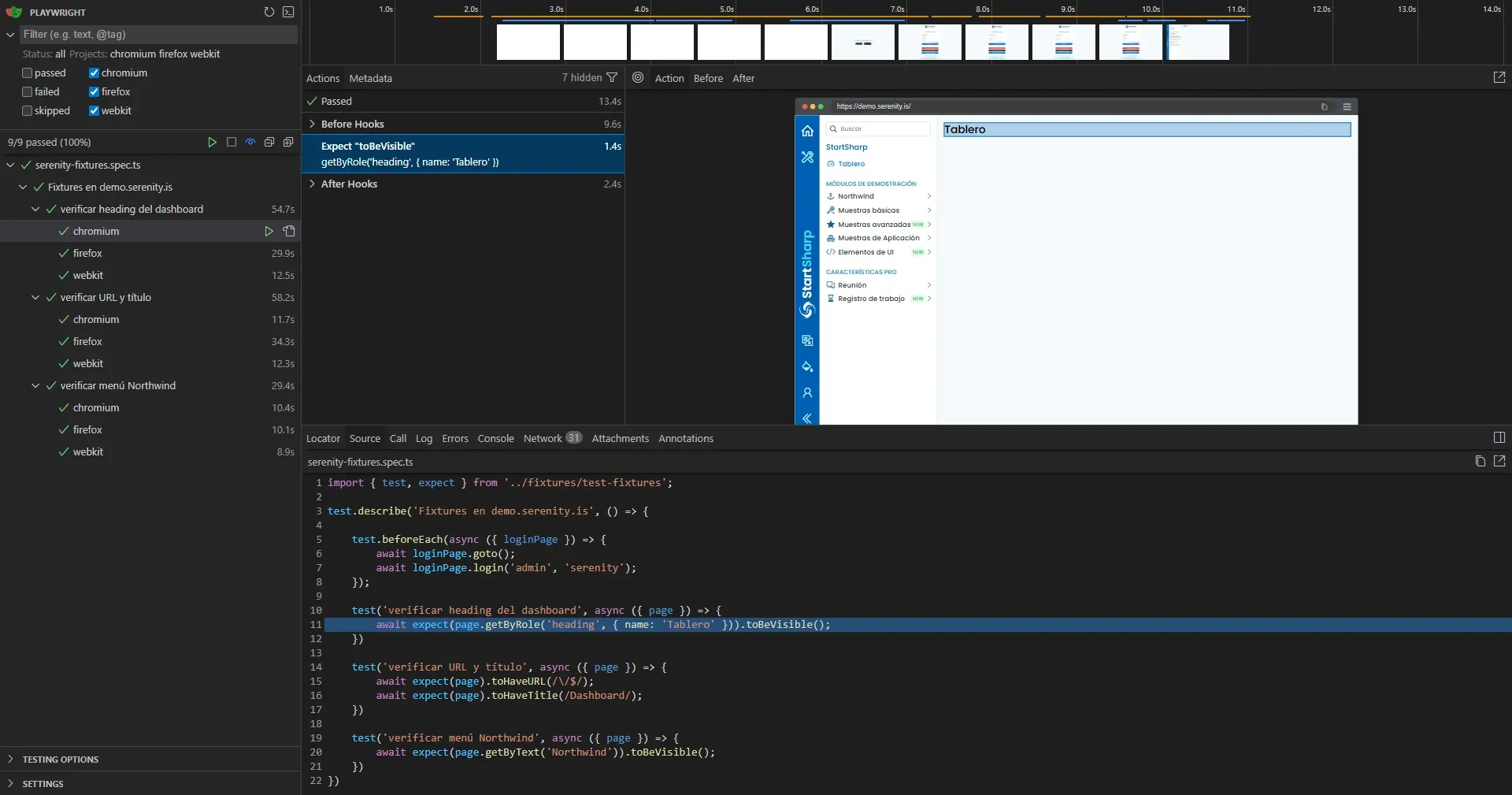Image resolution: width=1512 pixels, height=795 pixels.
Task: Collapse the verificar heading del dashboard test group
Action: (x=35, y=210)
